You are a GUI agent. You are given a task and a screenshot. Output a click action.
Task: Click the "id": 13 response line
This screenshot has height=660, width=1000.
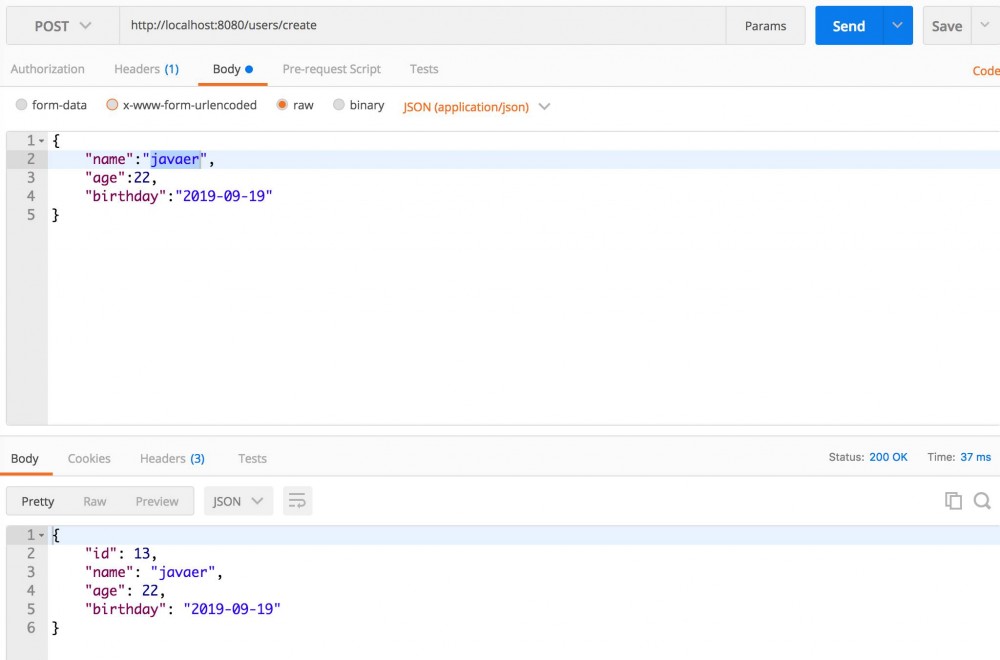121,554
